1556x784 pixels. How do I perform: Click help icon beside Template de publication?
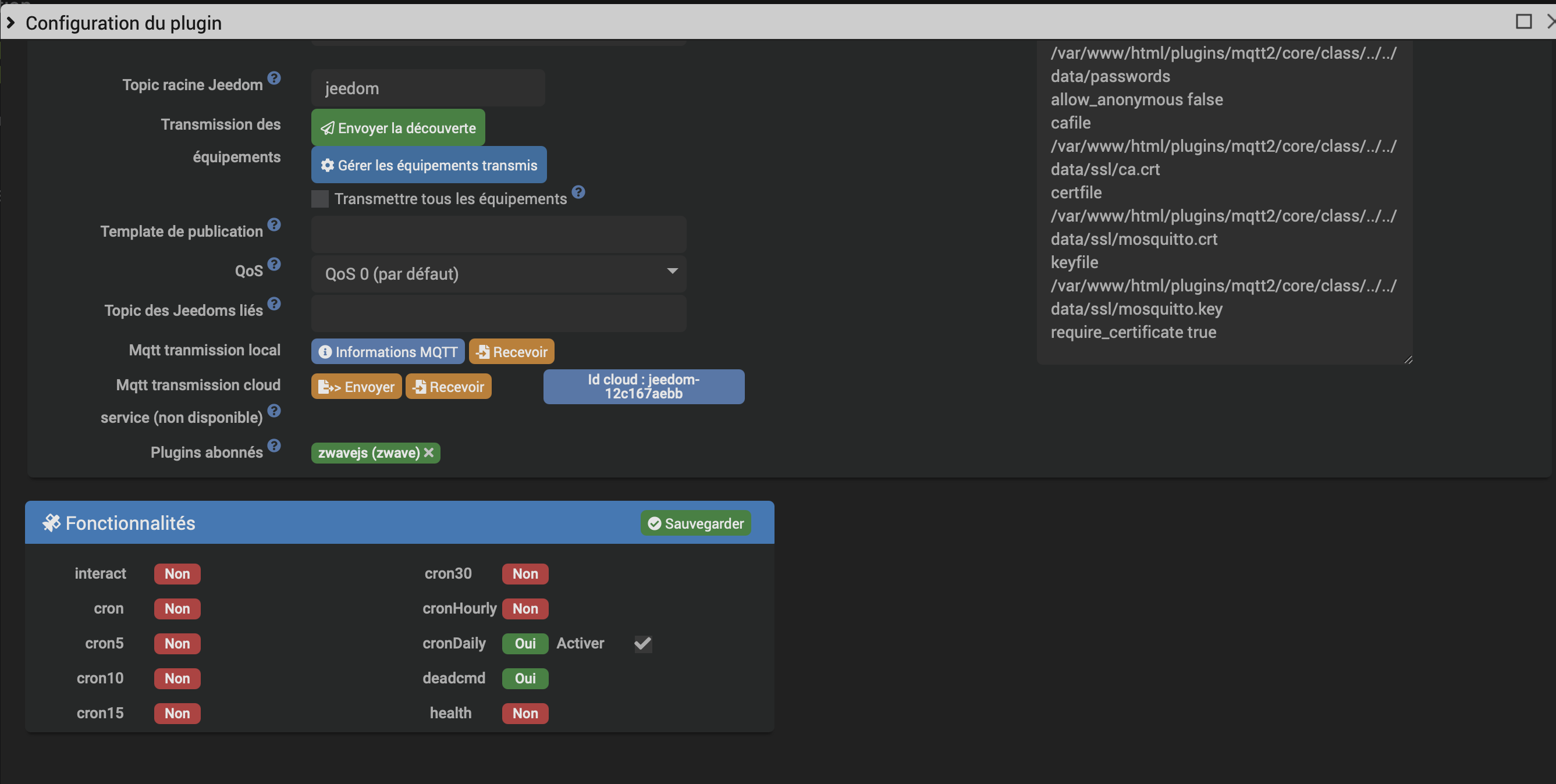click(274, 224)
